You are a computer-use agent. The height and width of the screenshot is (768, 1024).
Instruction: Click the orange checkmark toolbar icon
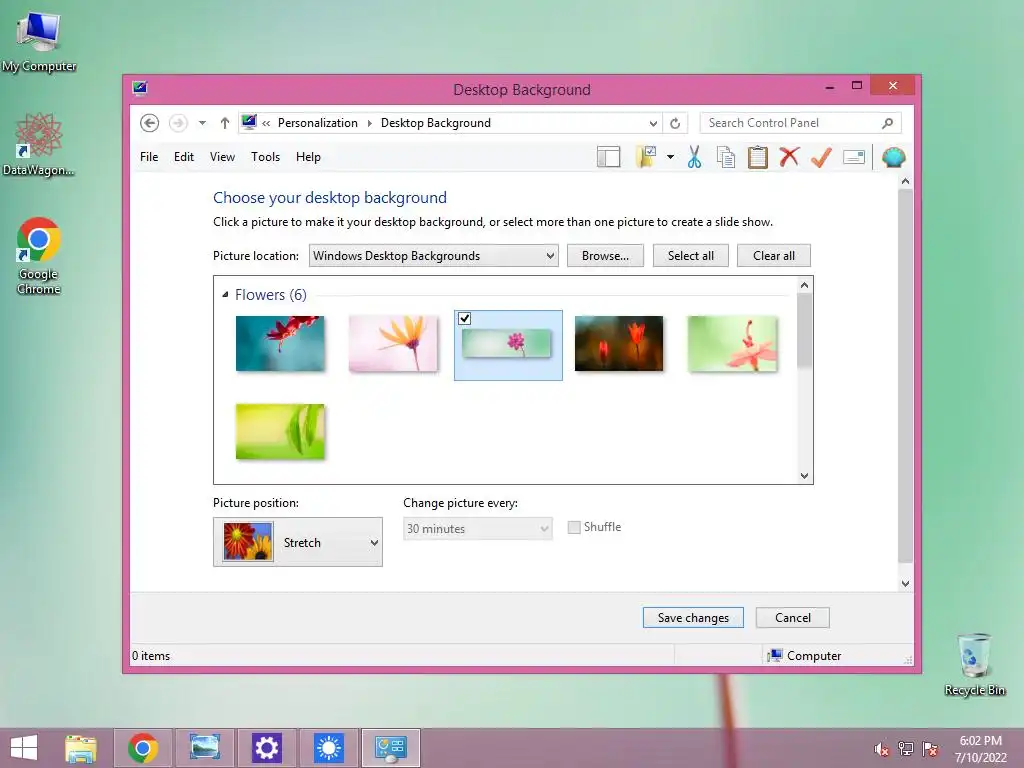pos(822,157)
